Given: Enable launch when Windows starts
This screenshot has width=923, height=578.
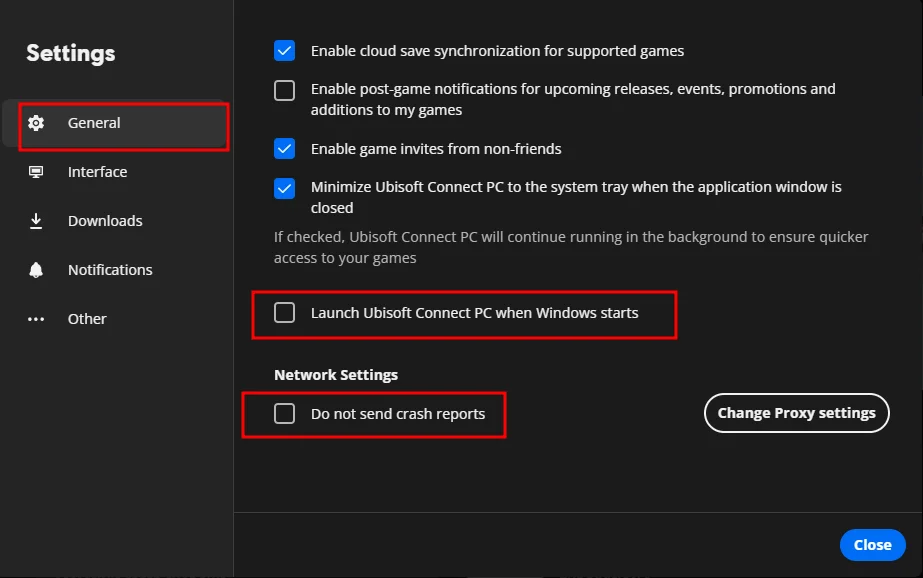Looking at the screenshot, I should (x=285, y=313).
